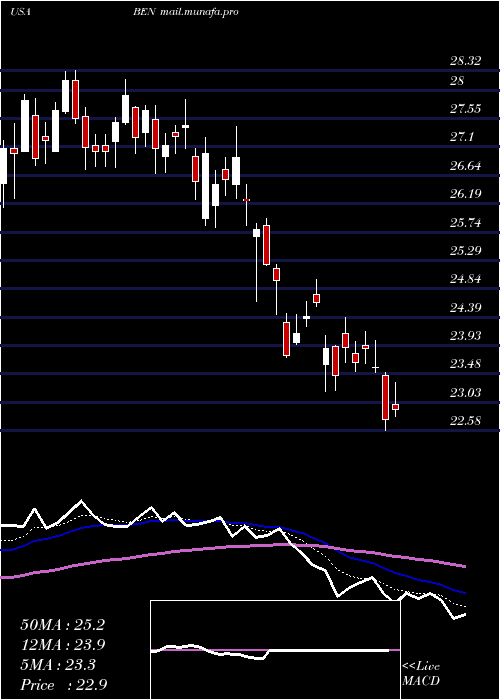The height and width of the screenshot is (700, 500).
Task: Click the 27.1 price axis label
Action: click(462, 137)
